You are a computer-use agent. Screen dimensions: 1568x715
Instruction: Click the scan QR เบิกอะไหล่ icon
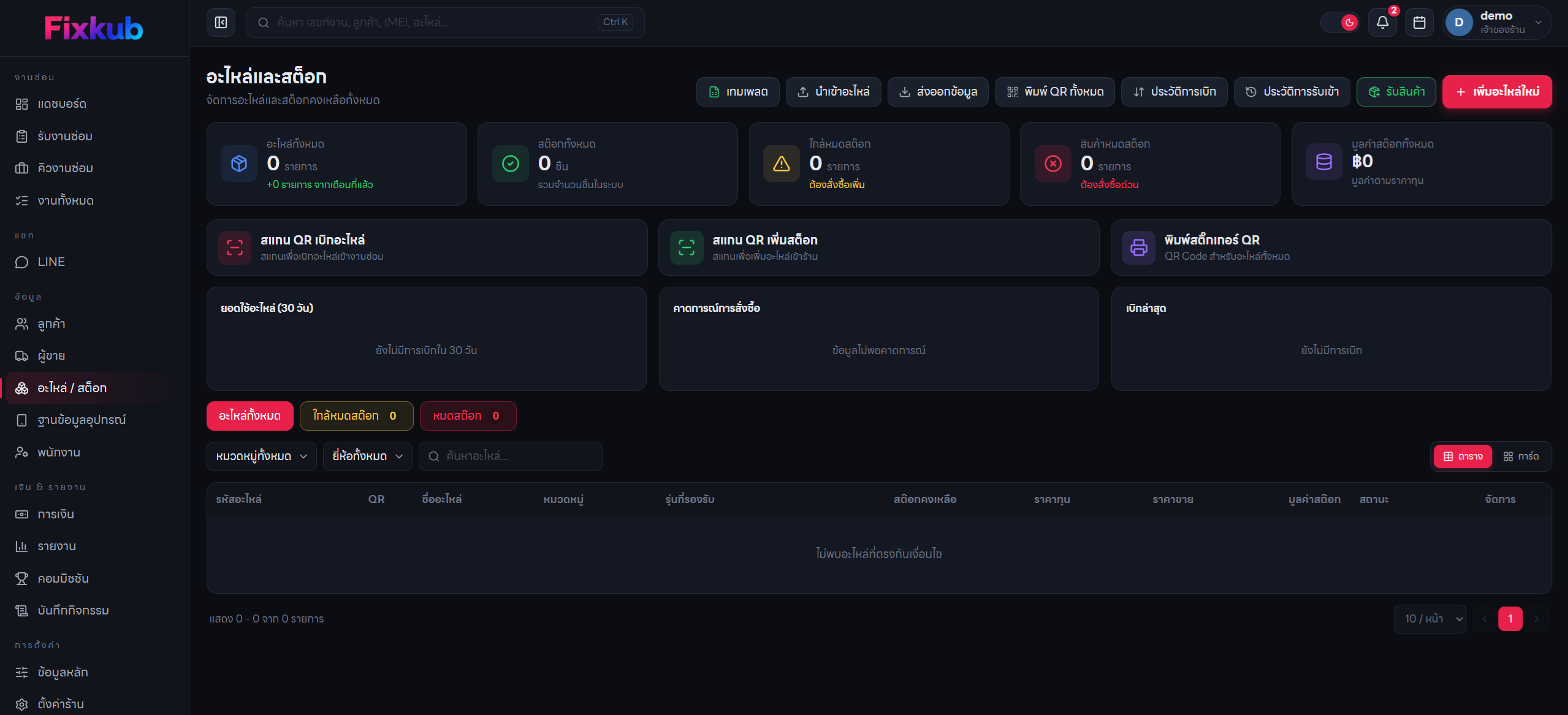[x=235, y=248]
